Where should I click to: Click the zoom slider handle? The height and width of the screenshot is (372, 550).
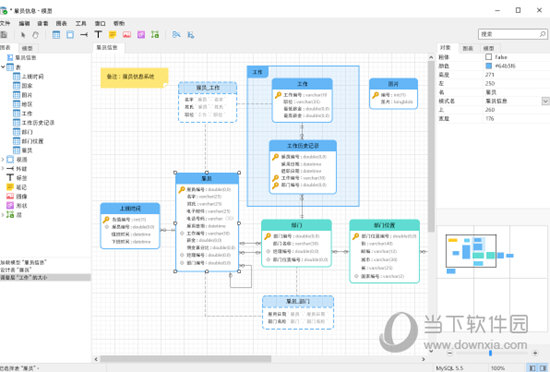[490, 353]
